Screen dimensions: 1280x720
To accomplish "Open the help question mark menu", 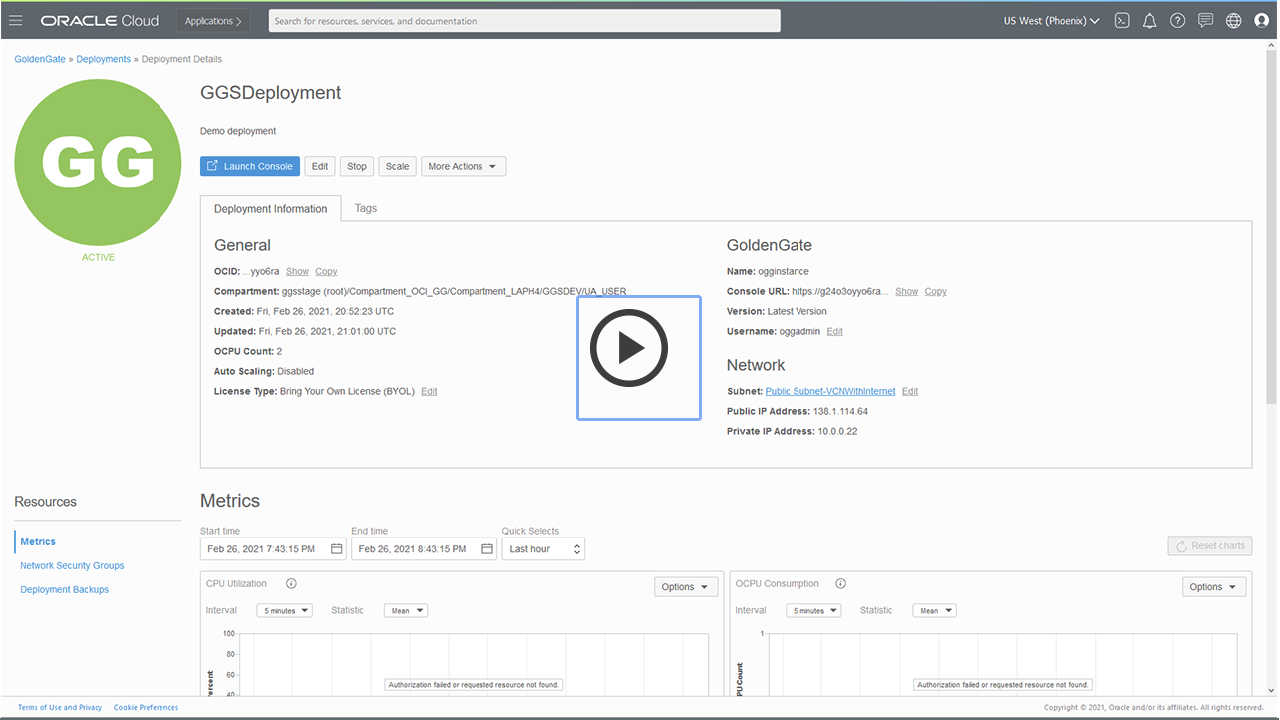I will [x=1178, y=21].
